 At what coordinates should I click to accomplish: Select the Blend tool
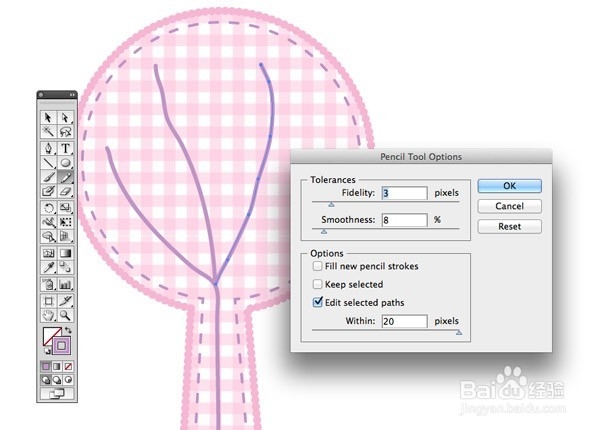pos(65,267)
